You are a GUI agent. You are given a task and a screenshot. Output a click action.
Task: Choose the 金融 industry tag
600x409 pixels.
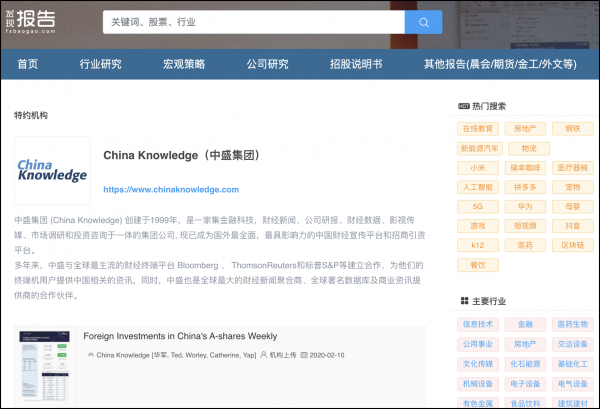(x=525, y=324)
